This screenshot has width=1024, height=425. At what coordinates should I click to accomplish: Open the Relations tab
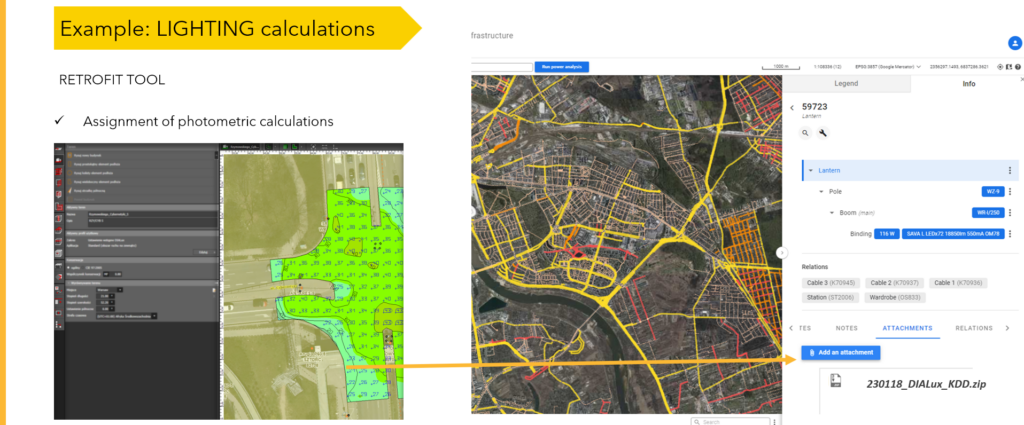973,328
